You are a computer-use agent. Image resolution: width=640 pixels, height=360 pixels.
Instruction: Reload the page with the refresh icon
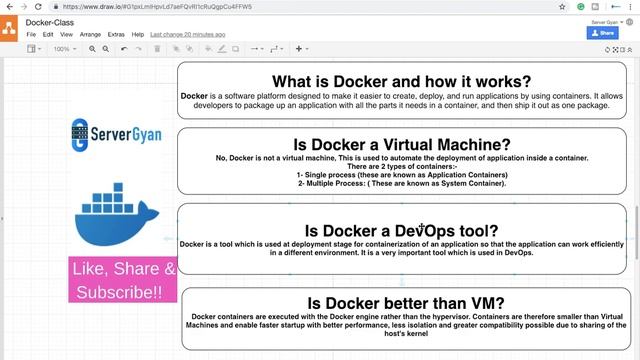click(38, 7)
